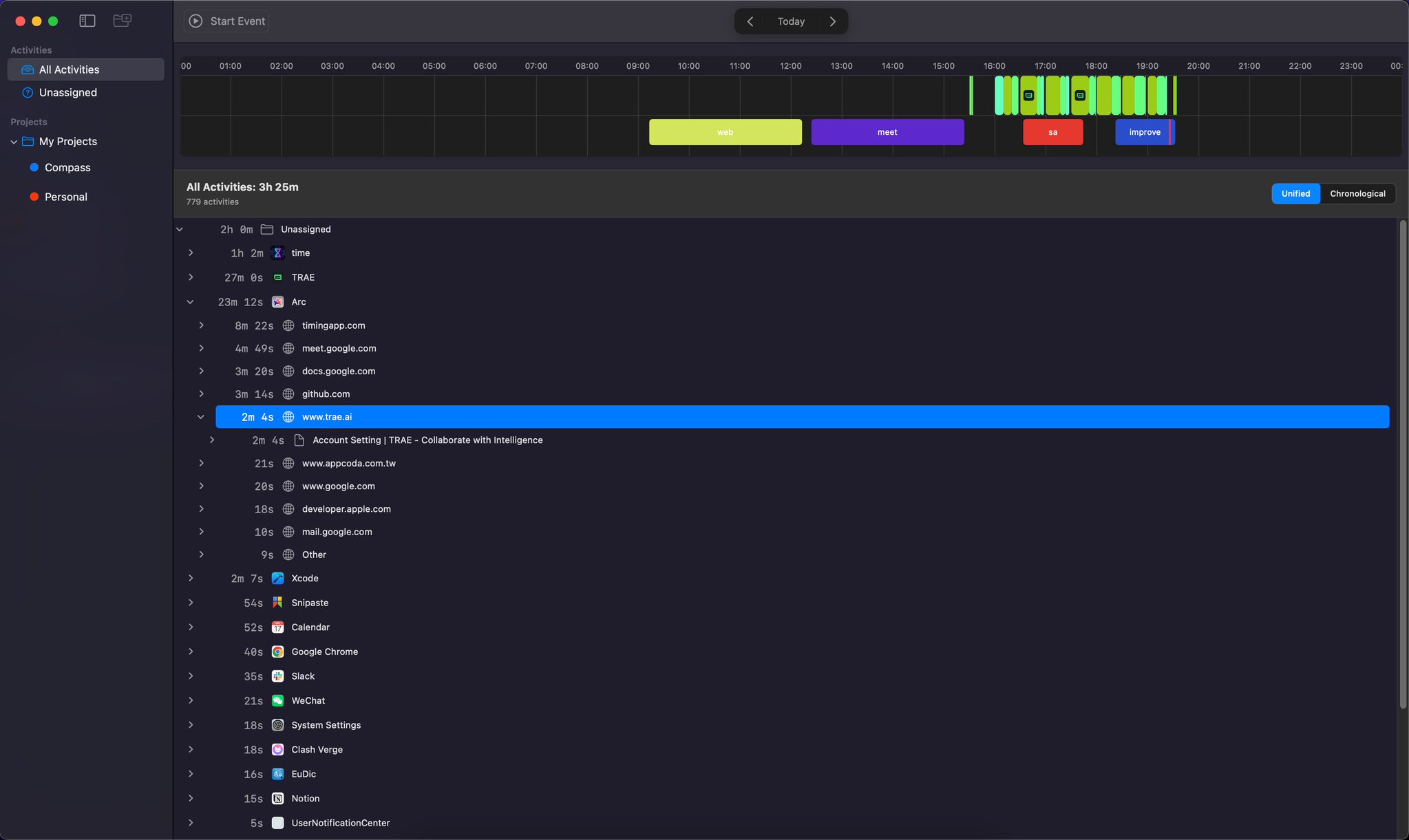This screenshot has width=1409, height=840.
Task: Click the Google Chrome icon in list
Action: point(277,652)
